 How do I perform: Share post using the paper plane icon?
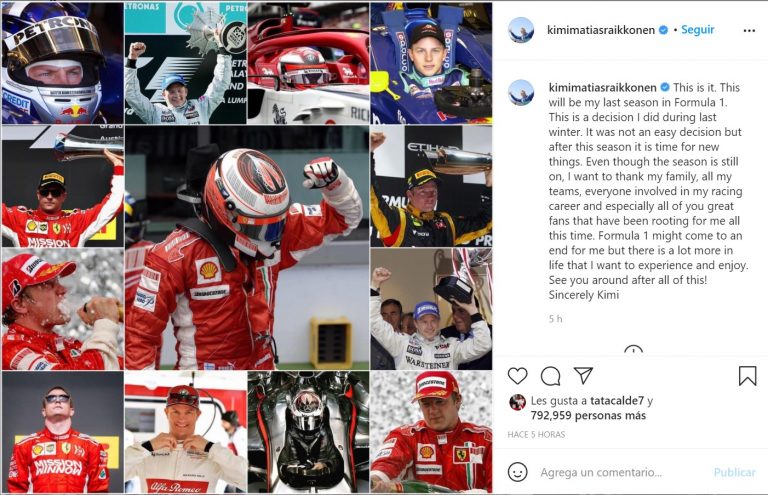tap(583, 376)
